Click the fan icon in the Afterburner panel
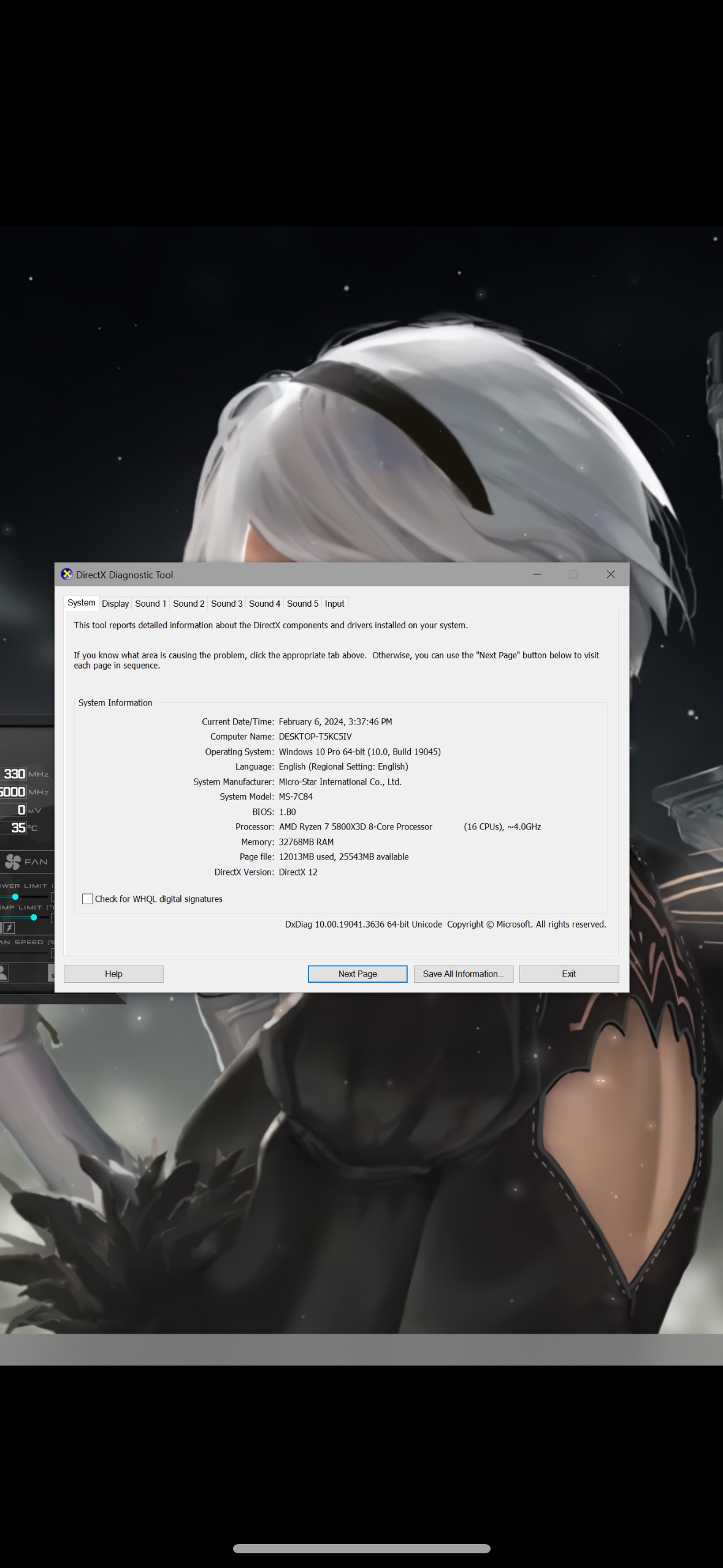The image size is (723, 1568). [12, 862]
